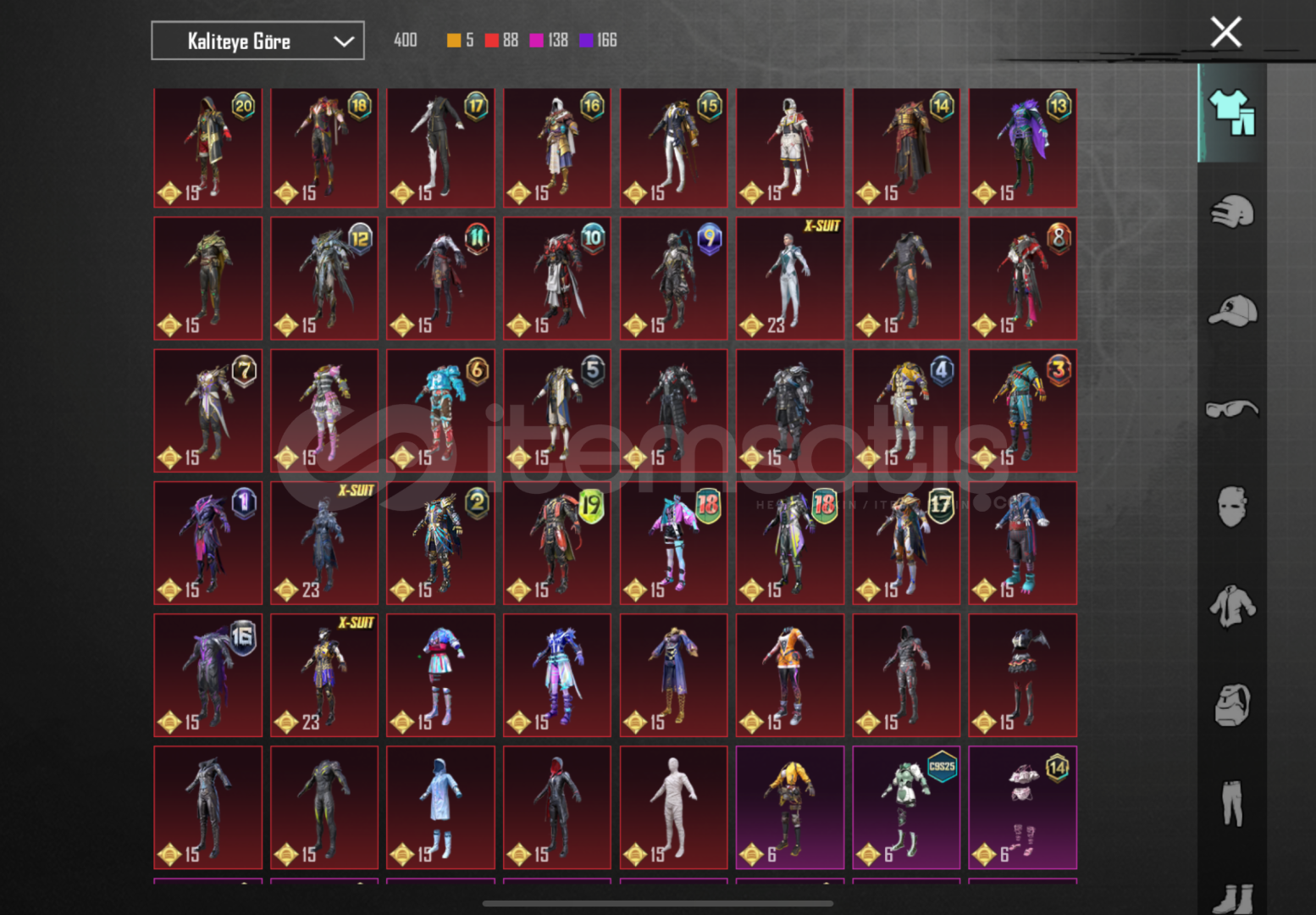Select the pants category icon
Image resolution: width=1316 pixels, height=915 pixels.
pyautogui.click(x=1232, y=803)
